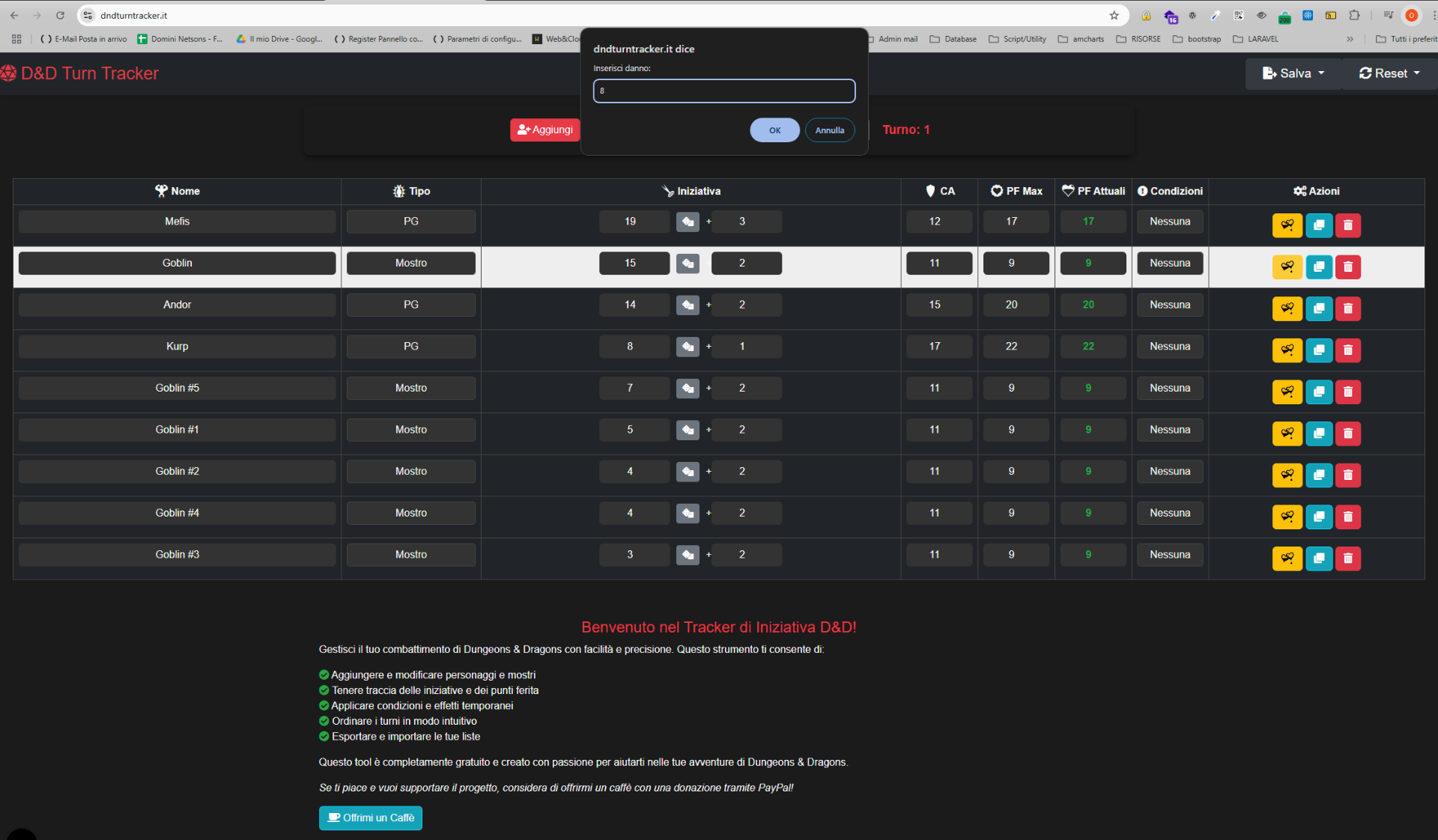Click the damage icon for Mefis

pyautogui.click(x=1287, y=225)
